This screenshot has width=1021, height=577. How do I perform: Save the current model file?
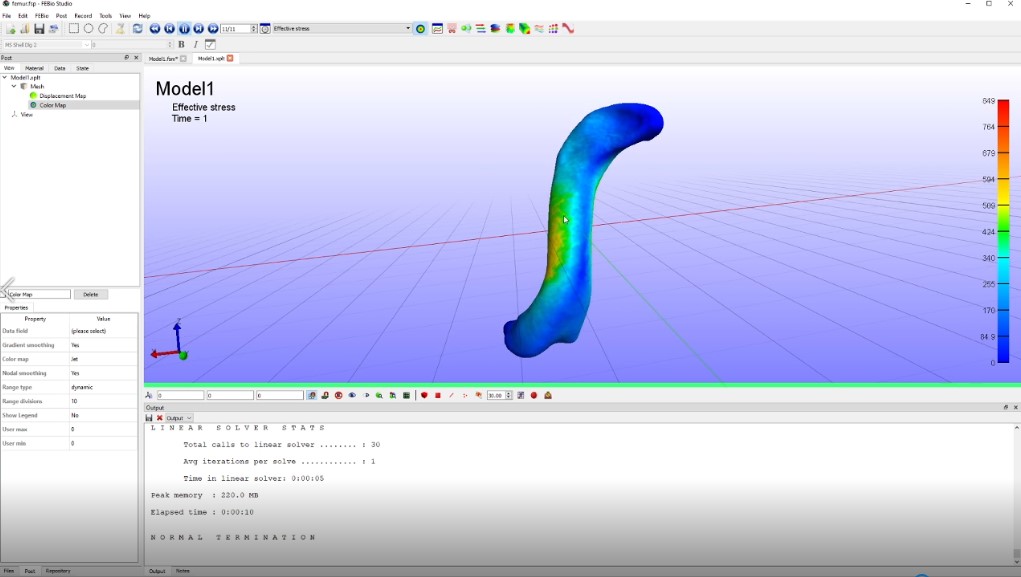(38, 29)
